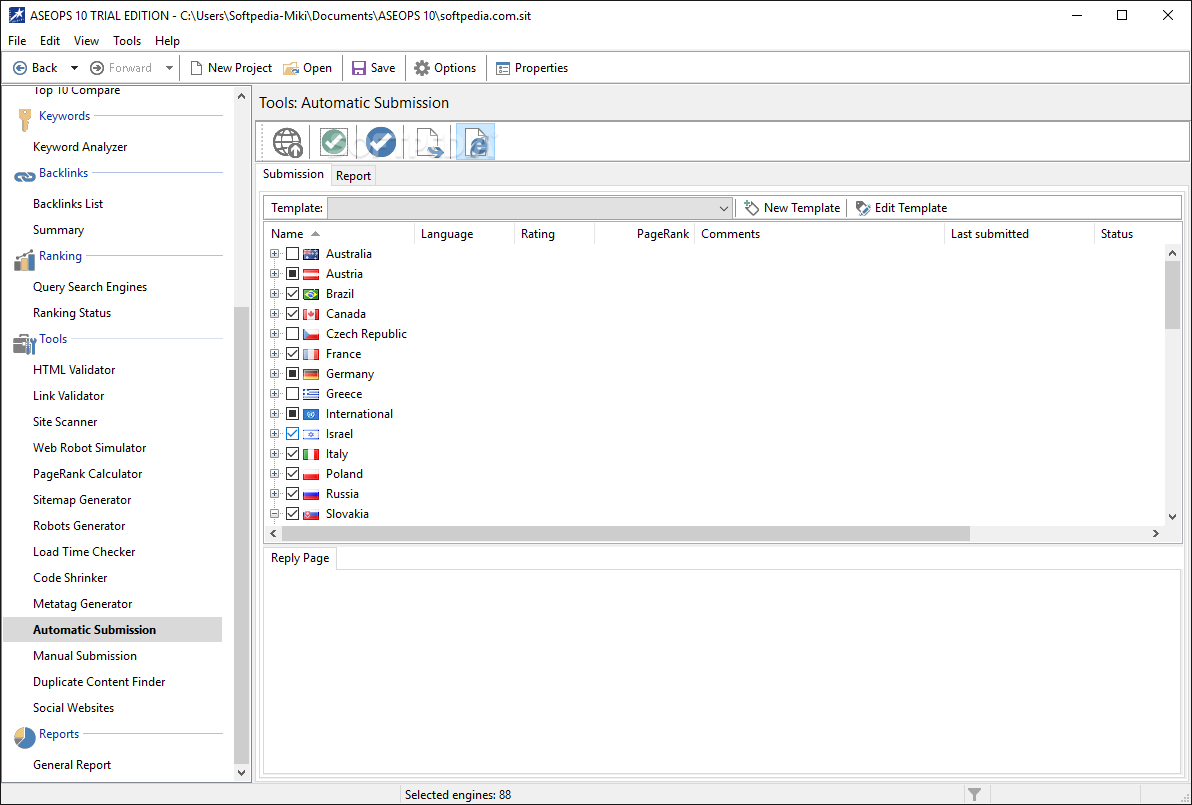
Task: Click the PageRank column header
Action: pyautogui.click(x=645, y=234)
